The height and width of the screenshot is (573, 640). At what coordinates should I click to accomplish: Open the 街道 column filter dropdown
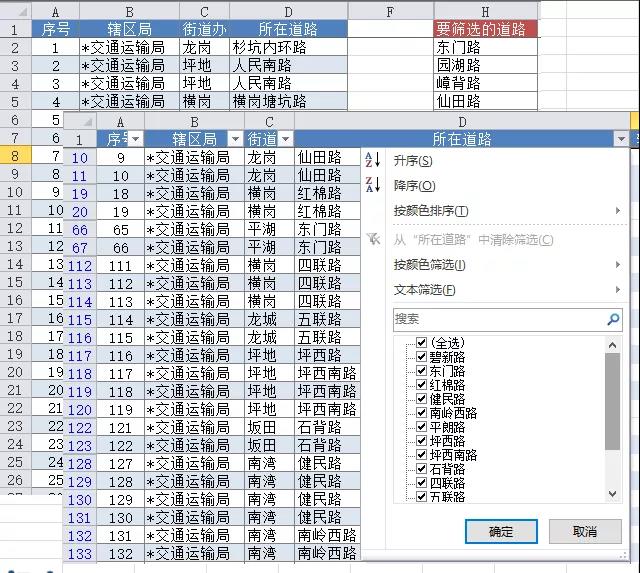click(x=286, y=139)
